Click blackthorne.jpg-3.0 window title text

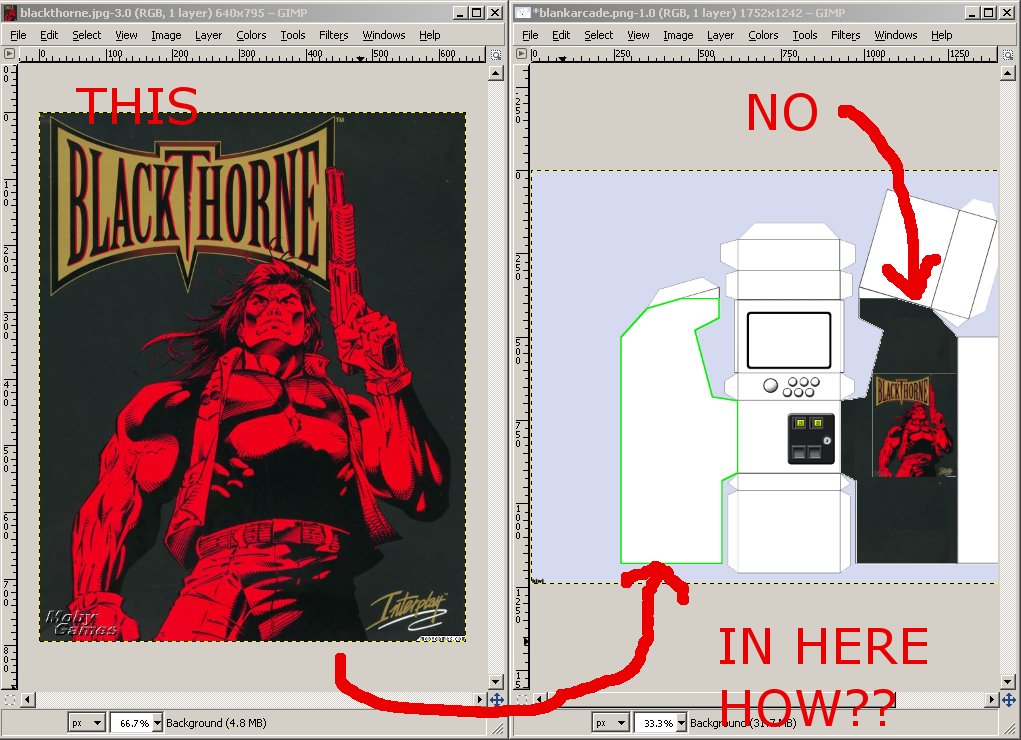pyautogui.click(x=164, y=12)
